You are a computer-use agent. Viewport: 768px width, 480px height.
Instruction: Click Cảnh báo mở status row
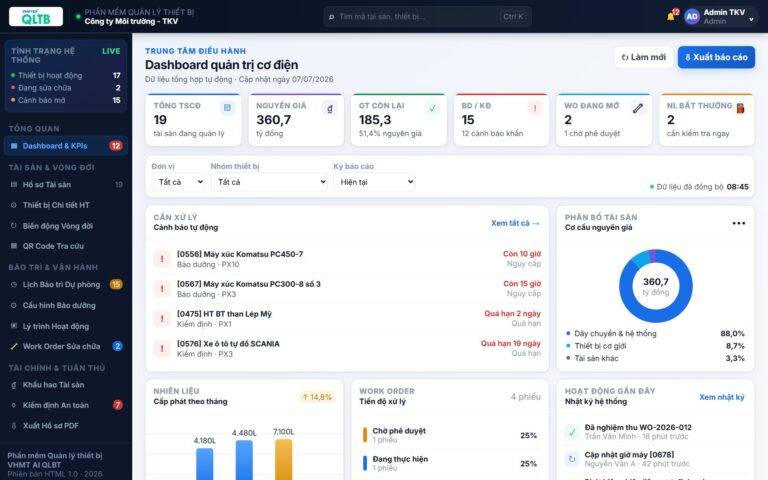click(x=66, y=100)
